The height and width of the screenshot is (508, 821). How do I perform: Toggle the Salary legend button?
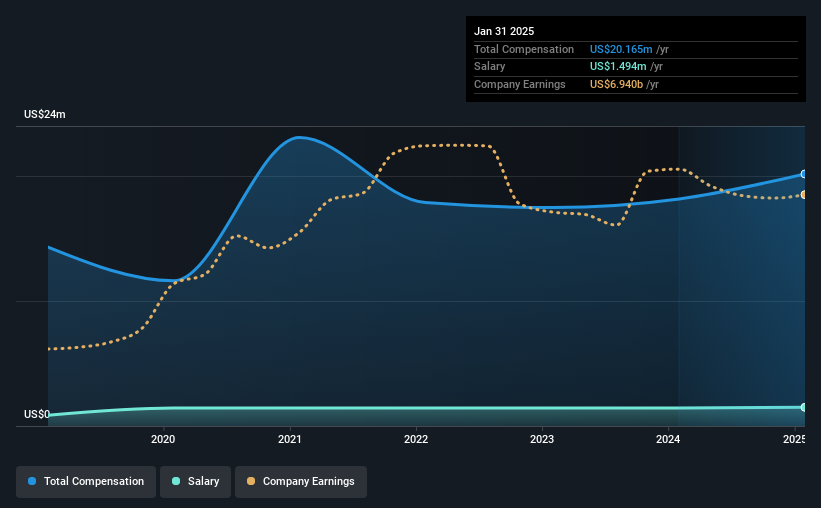pyautogui.click(x=195, y=481)
